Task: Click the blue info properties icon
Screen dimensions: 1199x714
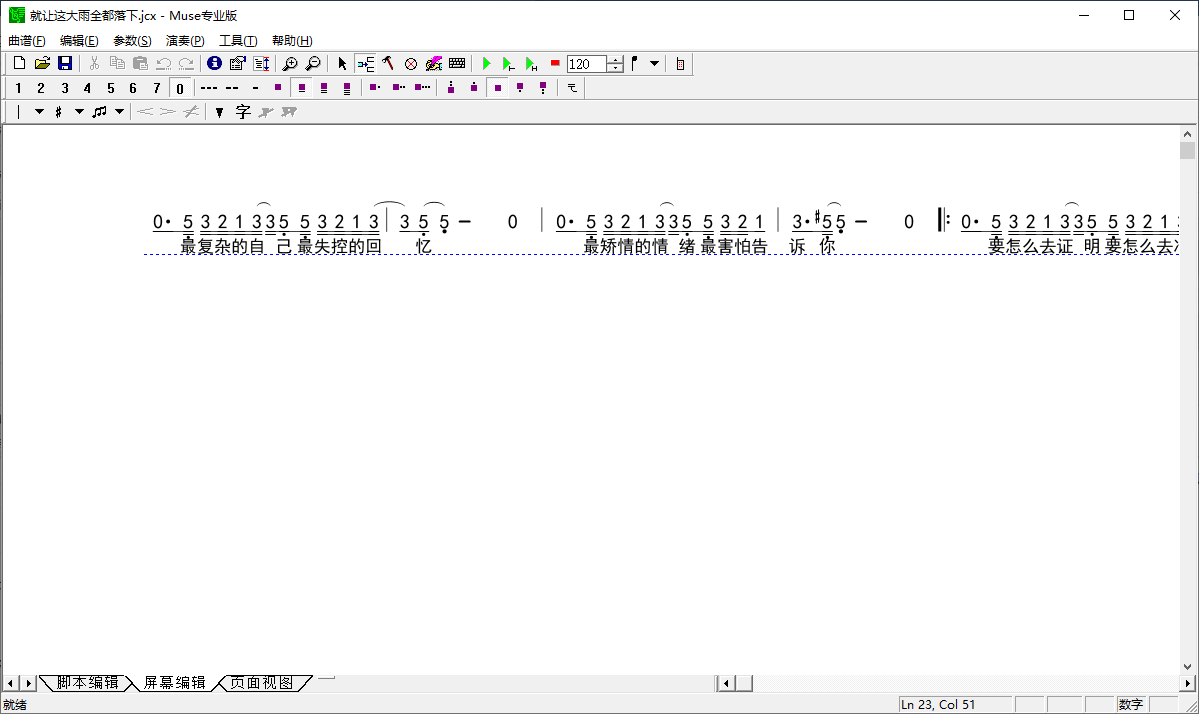Action: pyautogui.click(x=215, y=63)
